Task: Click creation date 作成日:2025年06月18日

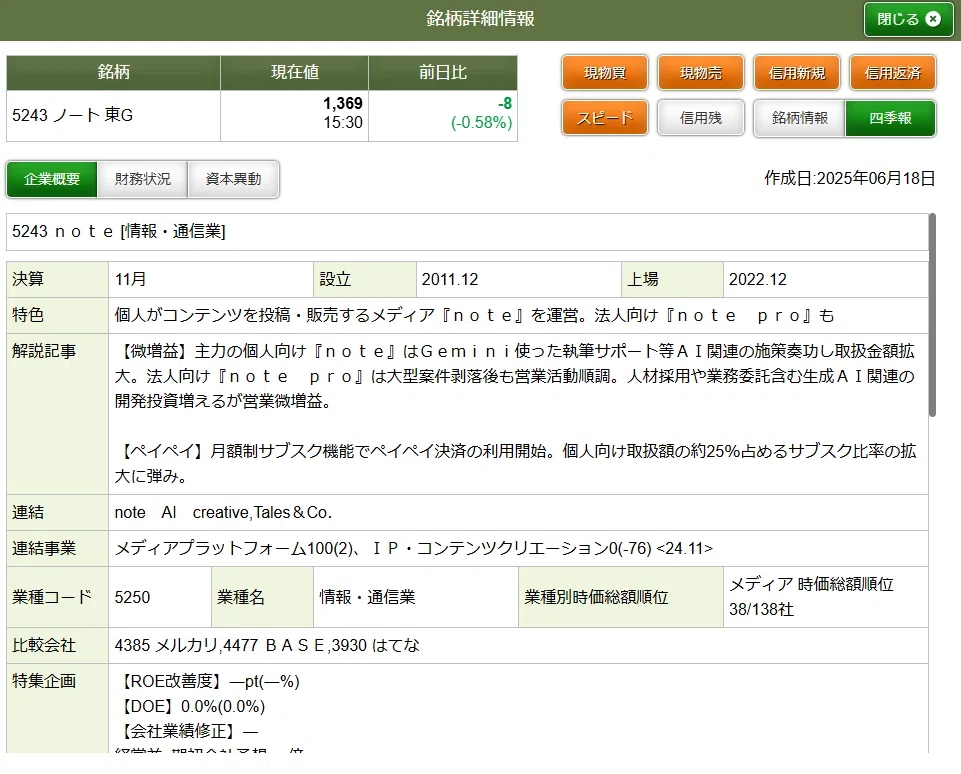Action: [849, 178]
